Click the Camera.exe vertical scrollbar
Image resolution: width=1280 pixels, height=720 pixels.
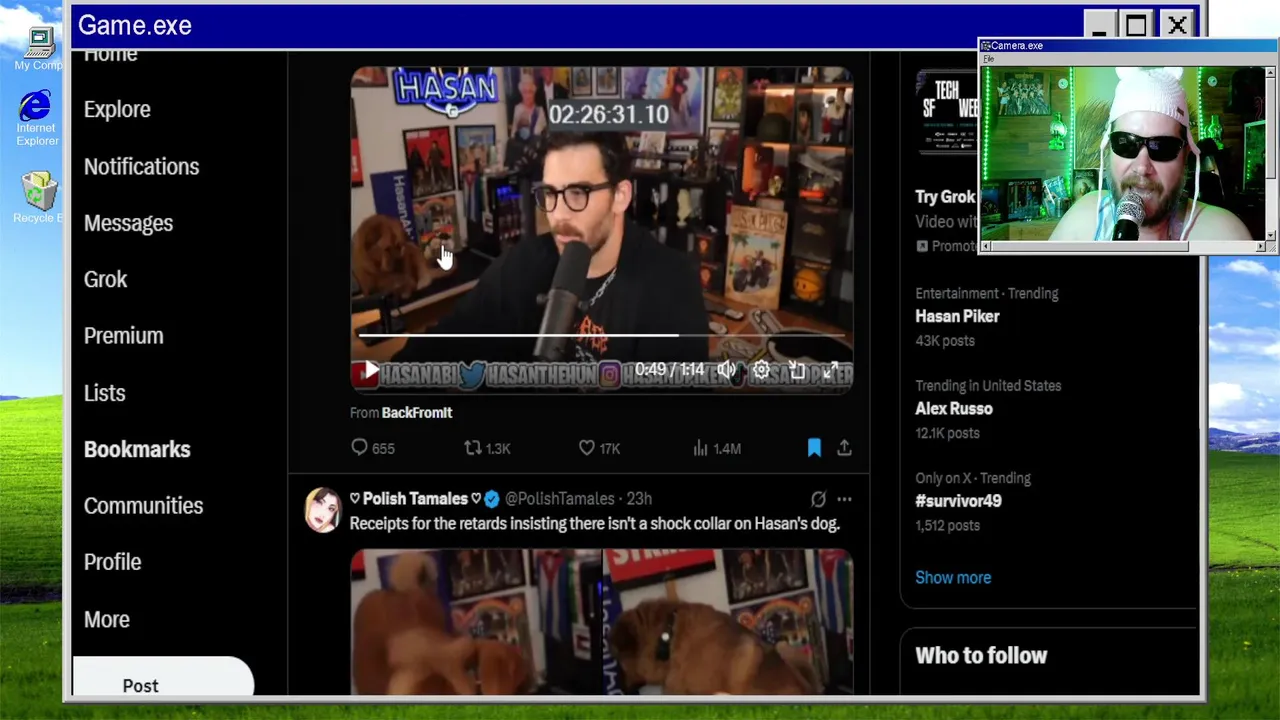[x=1270, y=155]
